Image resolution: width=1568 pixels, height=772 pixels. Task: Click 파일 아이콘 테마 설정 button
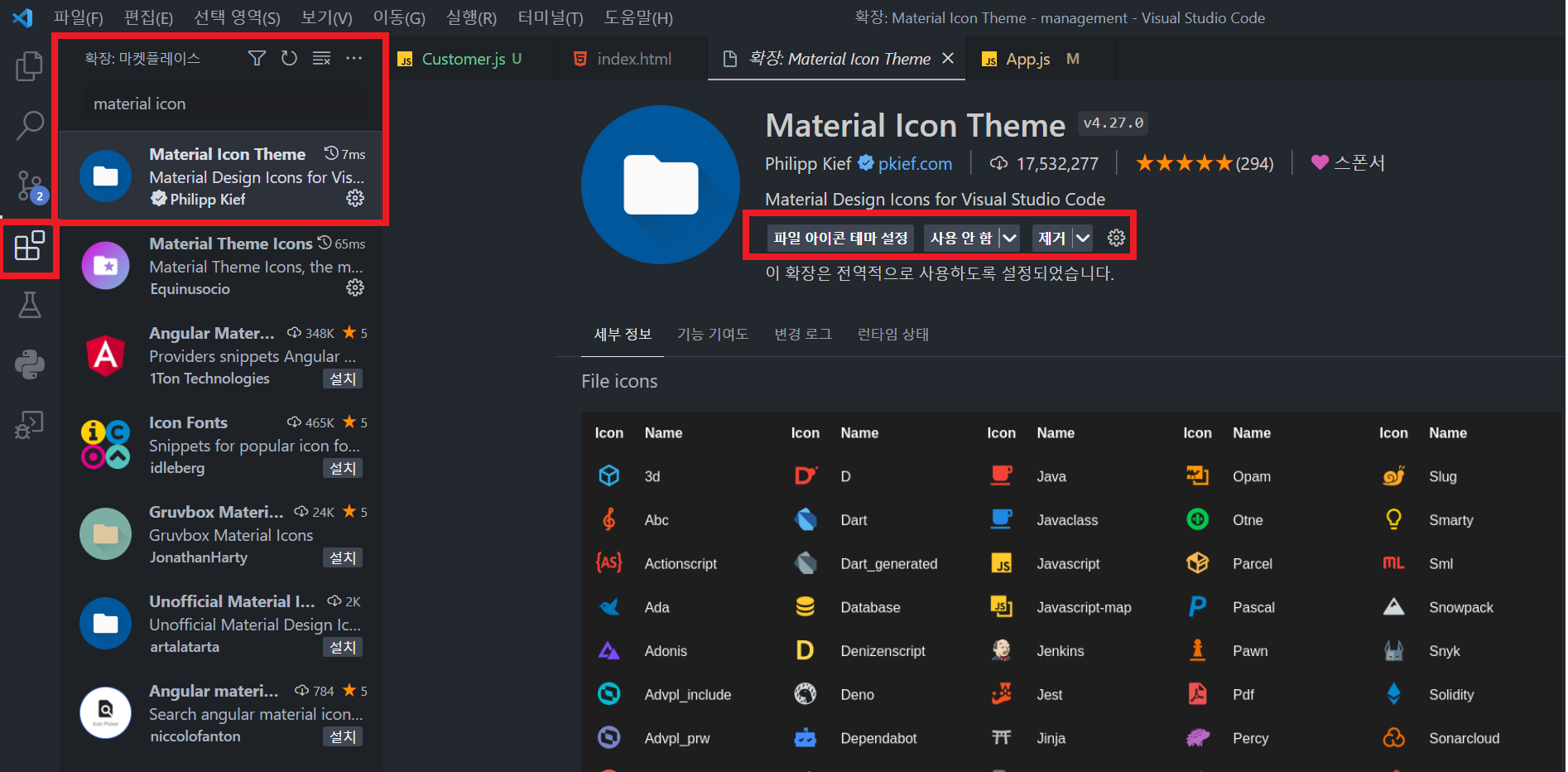[x=840, y=239]
